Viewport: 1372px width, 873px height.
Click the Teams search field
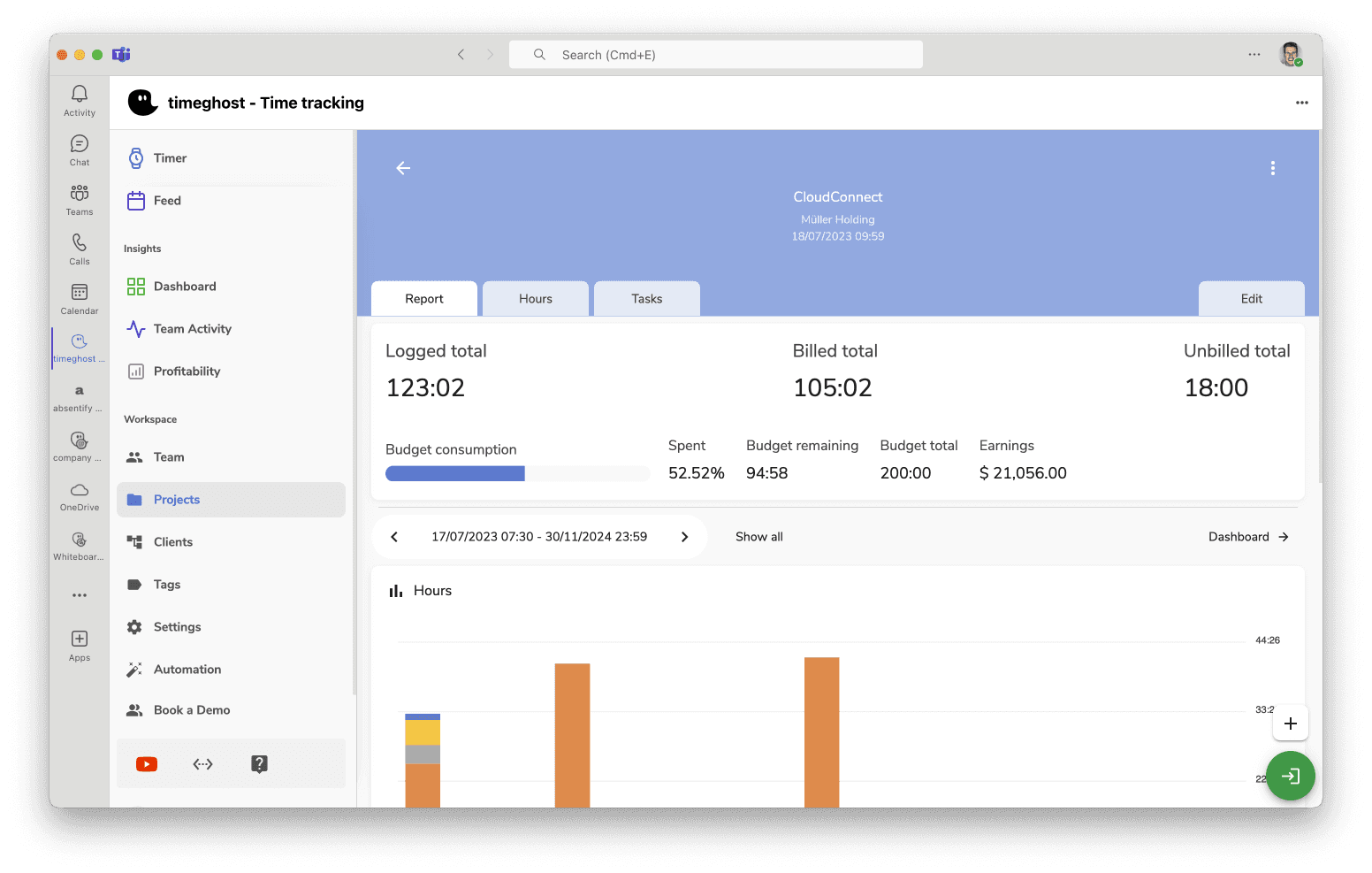coord(716,55)
